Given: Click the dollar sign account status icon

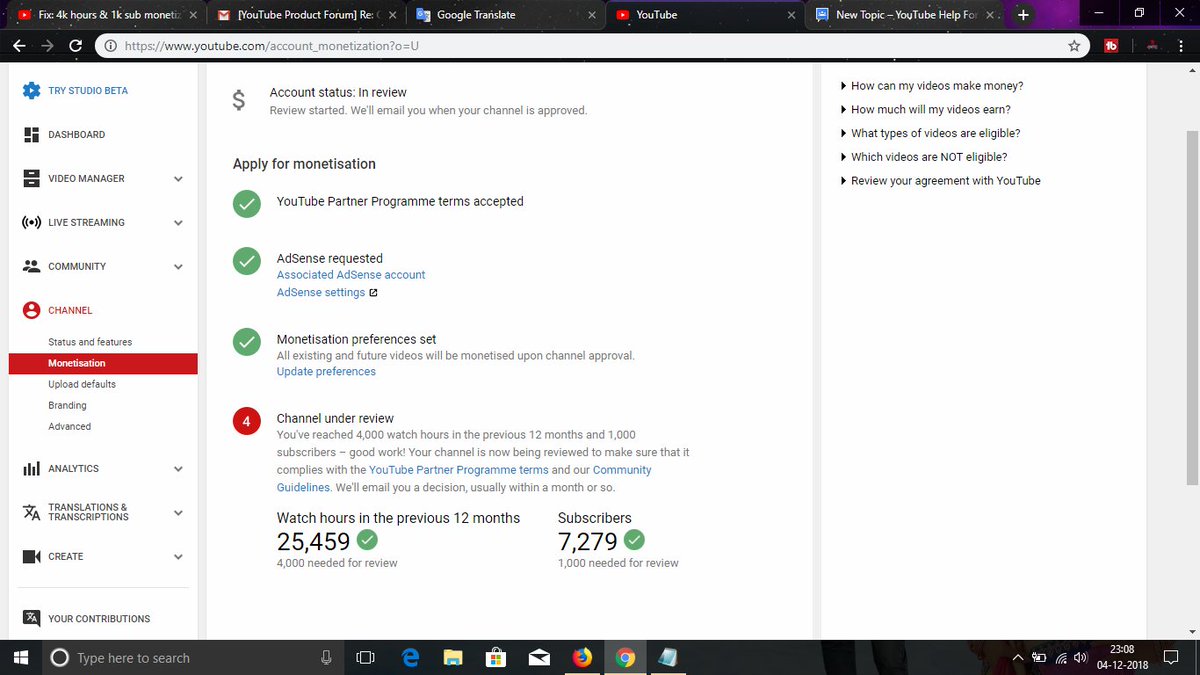Looking at the screenshot, I should coord(238,100).
